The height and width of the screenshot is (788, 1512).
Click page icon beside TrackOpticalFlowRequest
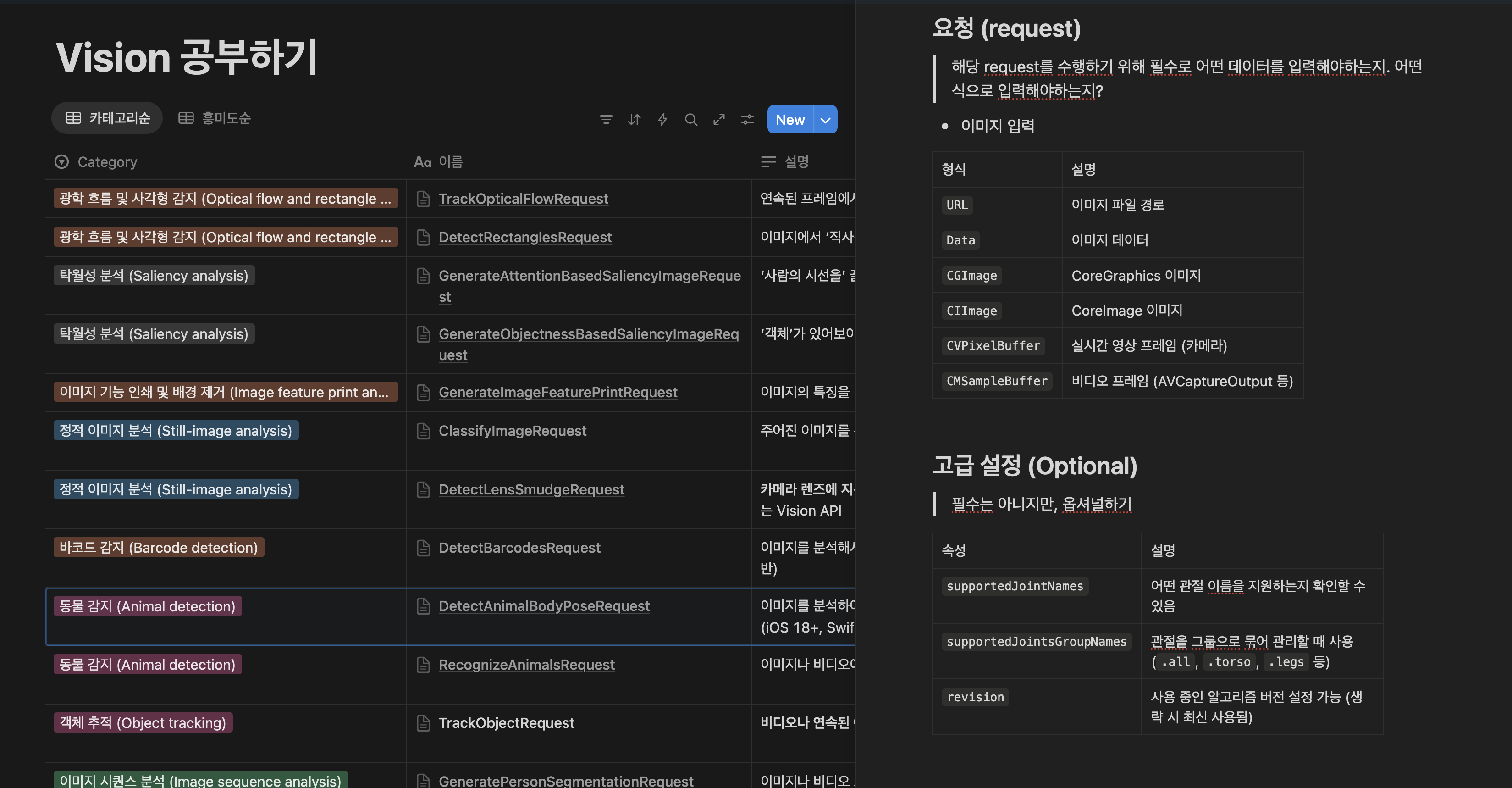click(x=423, y=199)
